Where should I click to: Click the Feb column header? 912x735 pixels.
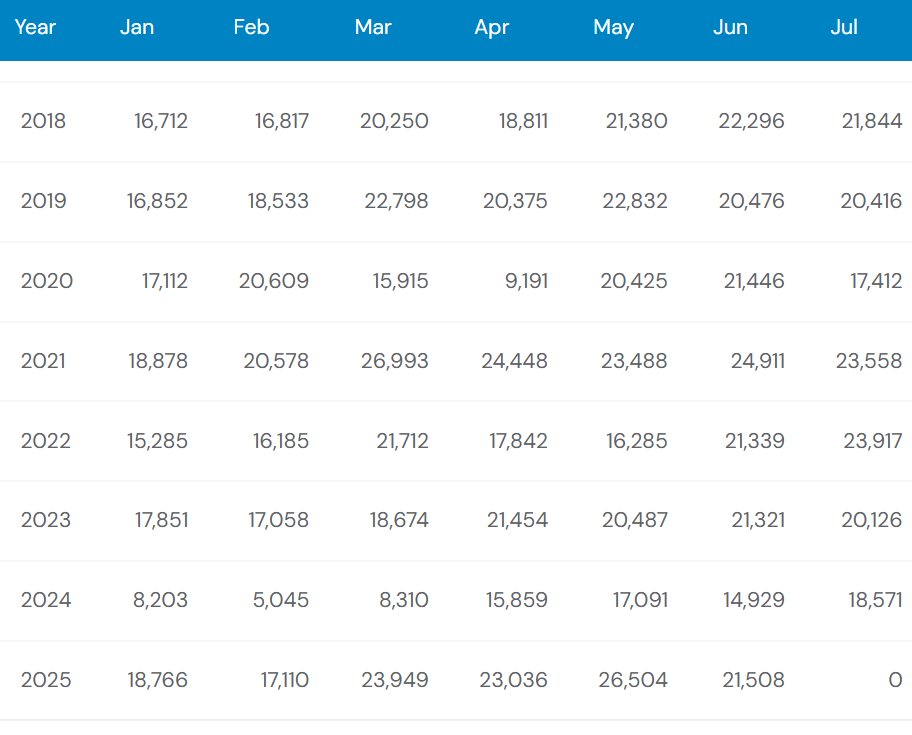(251, 27)
